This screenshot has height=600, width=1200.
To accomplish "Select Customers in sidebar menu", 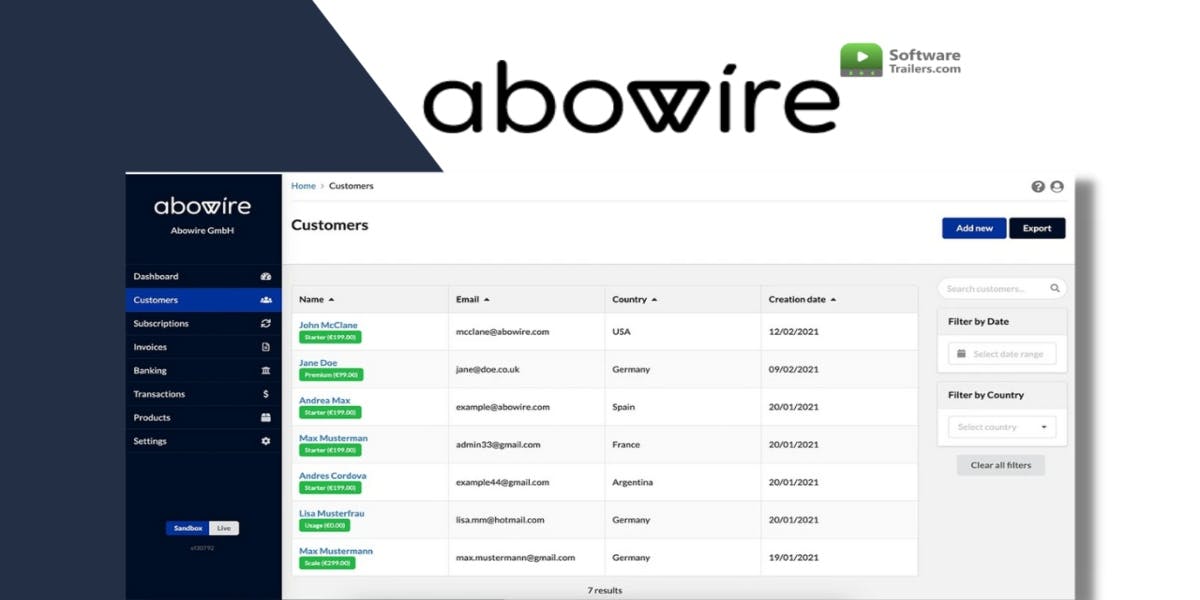I will (x=203, y=300).
